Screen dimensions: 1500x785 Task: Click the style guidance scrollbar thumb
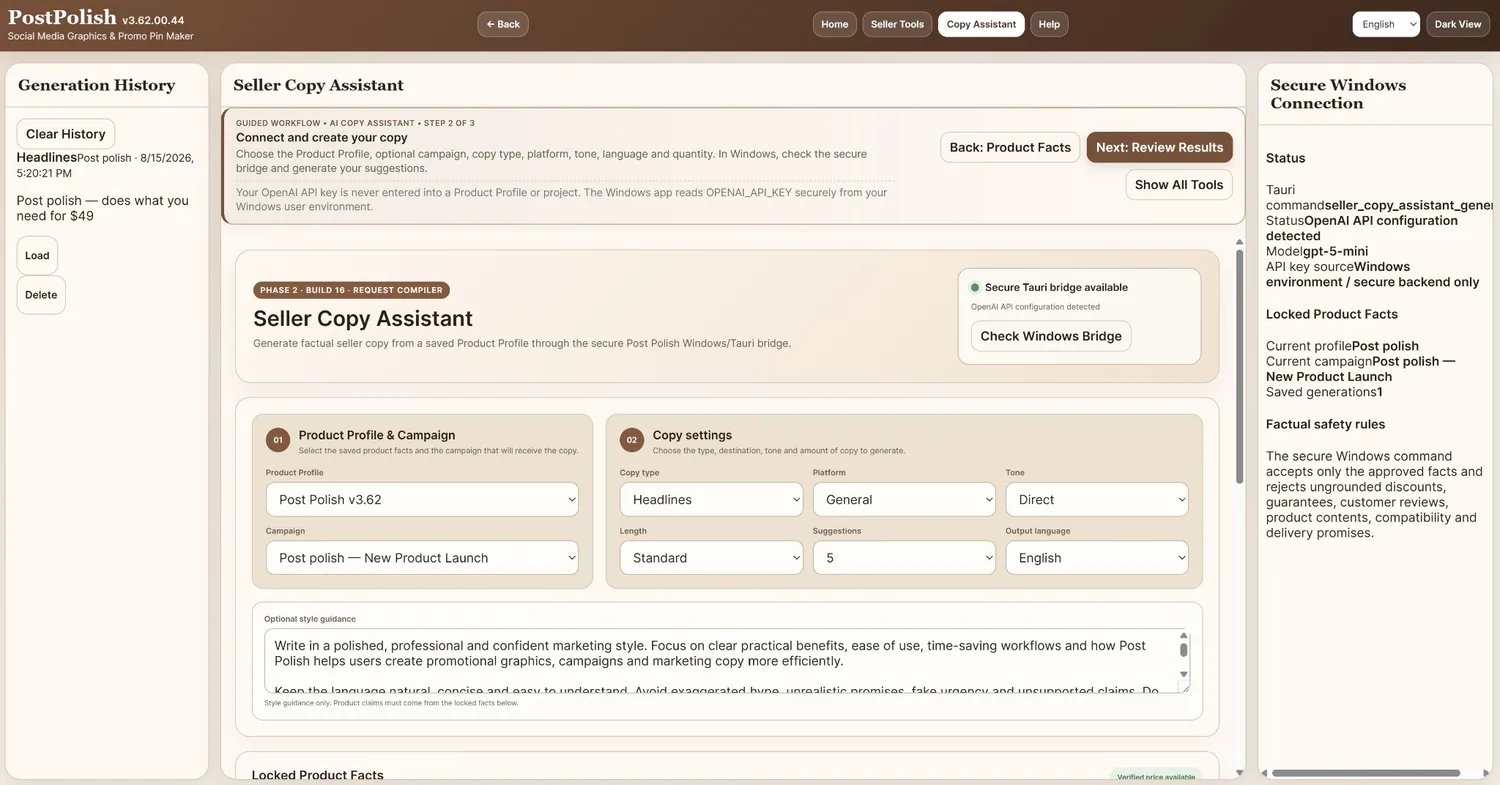coord(1184,650)
